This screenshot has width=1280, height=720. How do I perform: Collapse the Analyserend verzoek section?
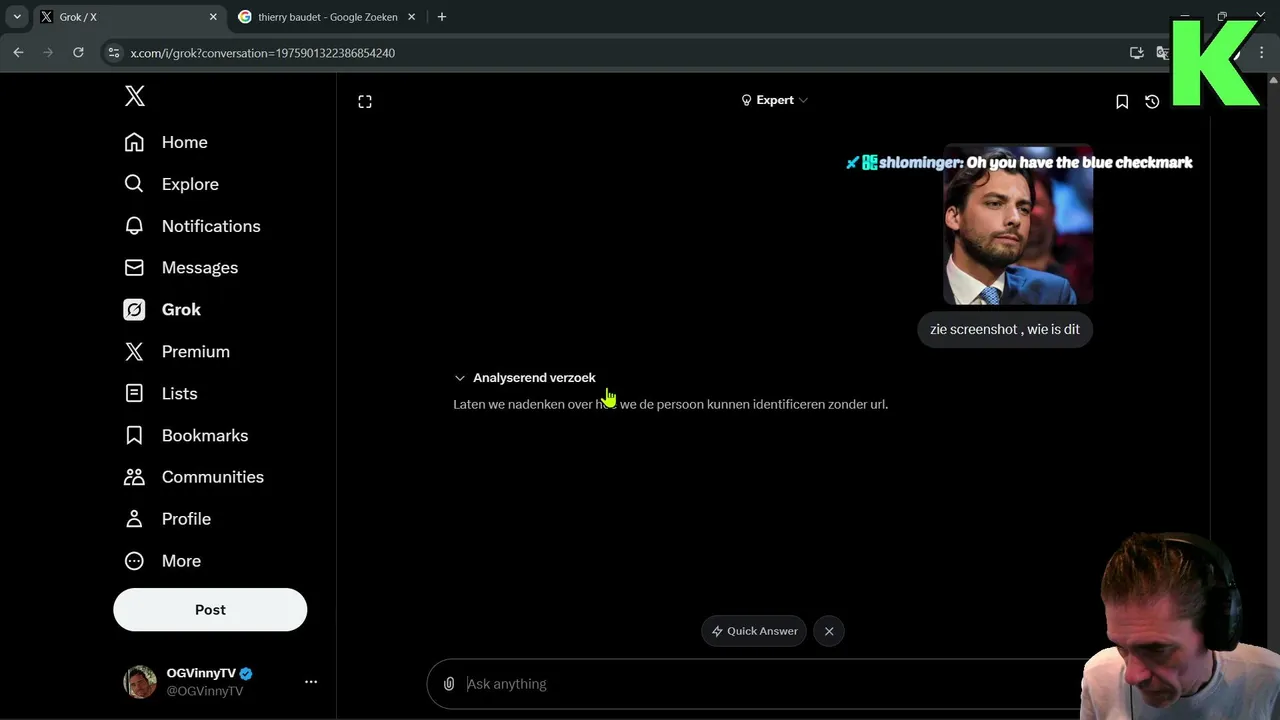(x=525, y=378)
